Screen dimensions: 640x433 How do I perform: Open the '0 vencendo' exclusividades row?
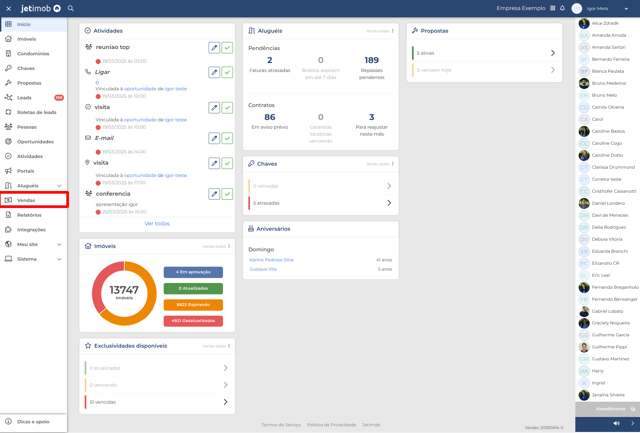click(x=157, y=385)
